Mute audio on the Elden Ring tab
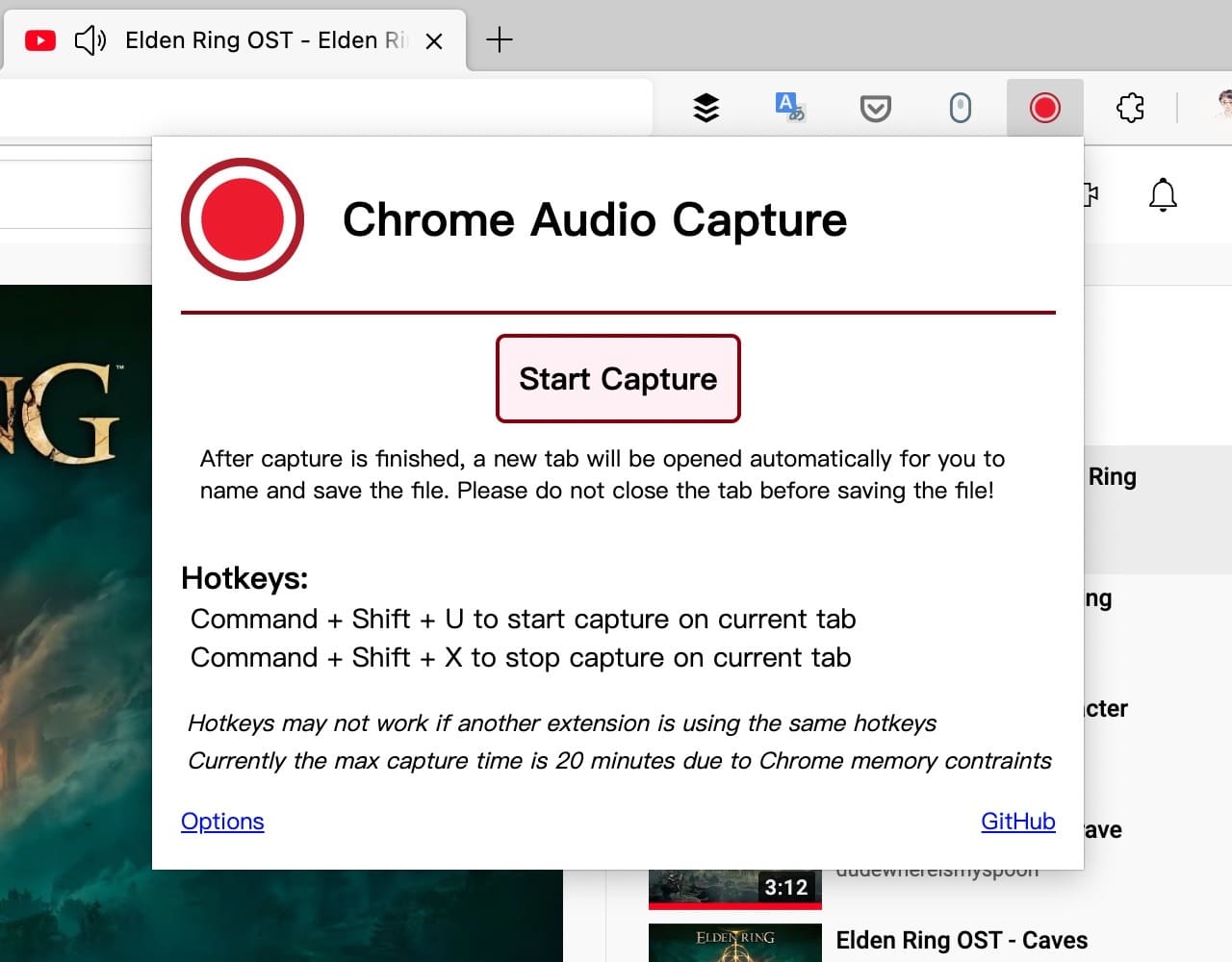 click(90, 40)
